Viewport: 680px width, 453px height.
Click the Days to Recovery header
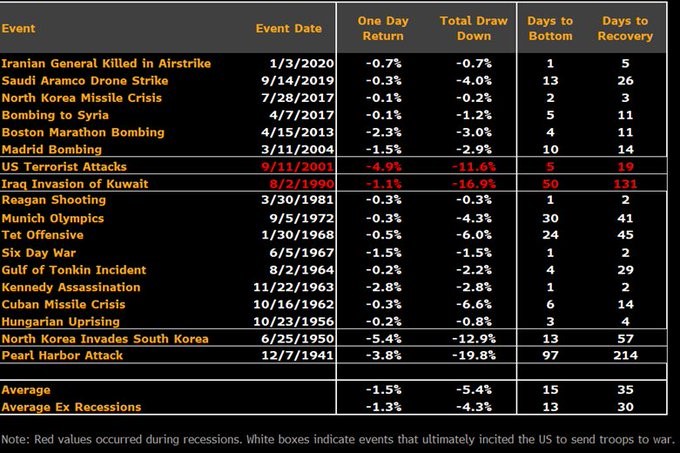point(626,28)
